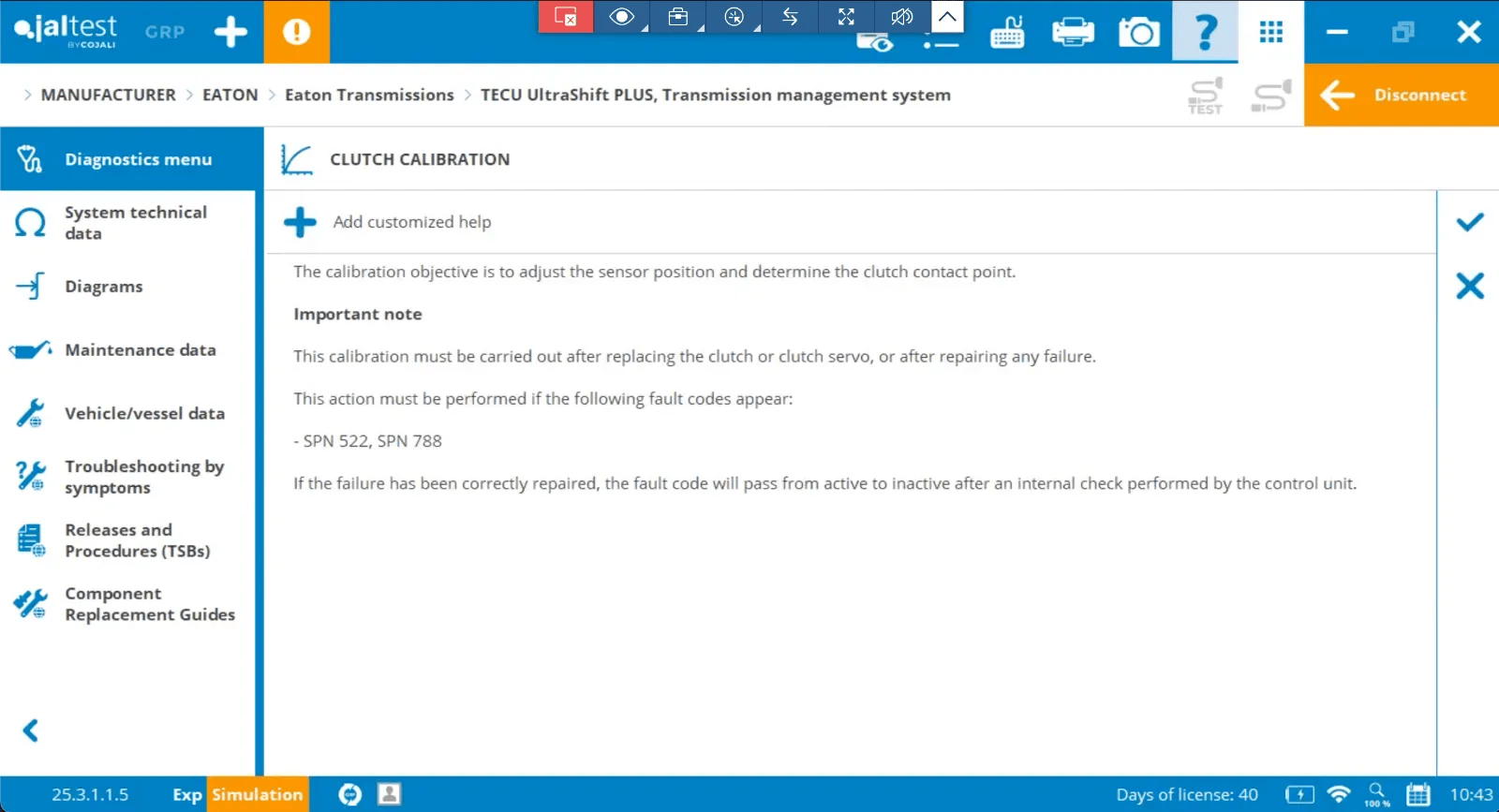This screenshot has height=812, width=1499.
Task: Click MANUFACTURER in the breadcrumb
Action: tap(108, 95)
